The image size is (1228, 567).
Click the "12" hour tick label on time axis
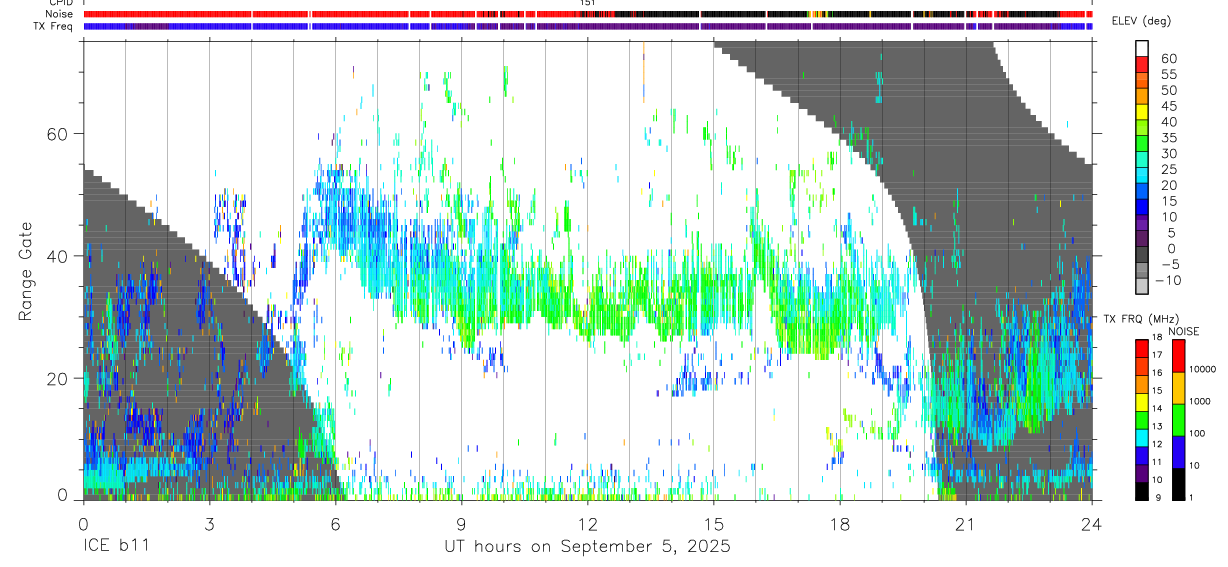pyautogui.click(x=587, y=523)
